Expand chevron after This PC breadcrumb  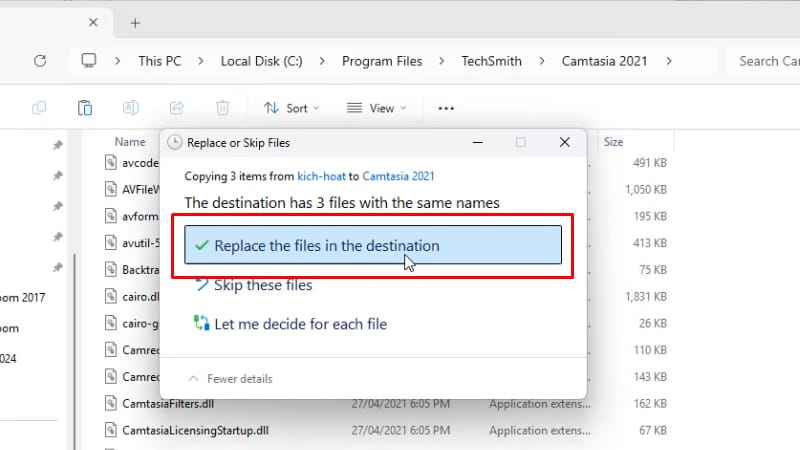(201, 61)
